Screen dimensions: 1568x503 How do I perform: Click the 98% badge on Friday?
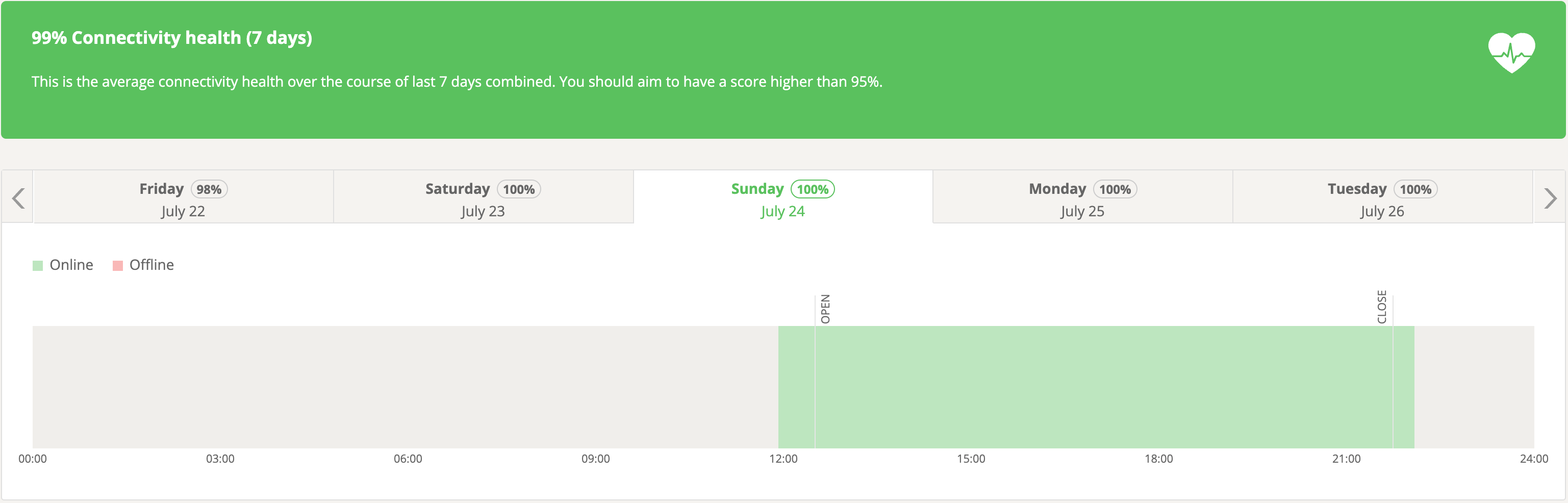coord(210,189)
